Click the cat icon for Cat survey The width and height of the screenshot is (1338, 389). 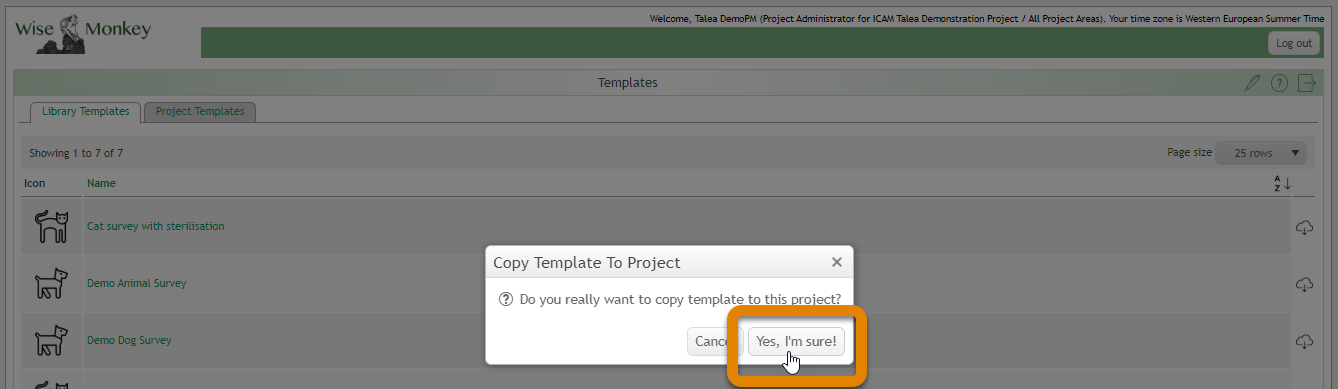[51, 227]
